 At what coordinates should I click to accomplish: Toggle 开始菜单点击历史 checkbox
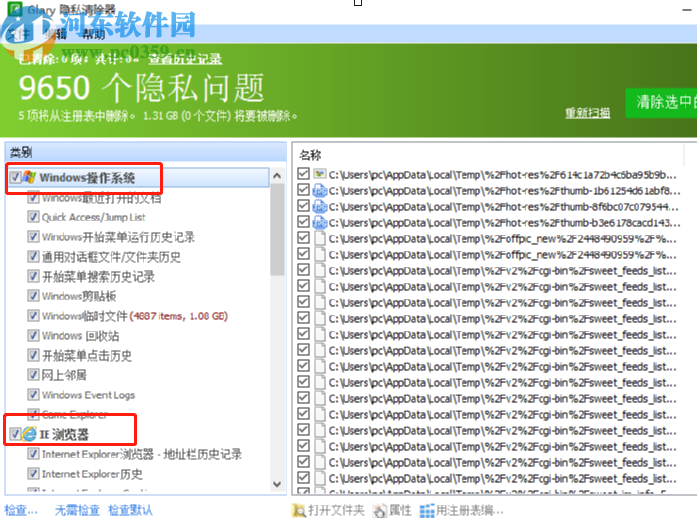(33, 355)
